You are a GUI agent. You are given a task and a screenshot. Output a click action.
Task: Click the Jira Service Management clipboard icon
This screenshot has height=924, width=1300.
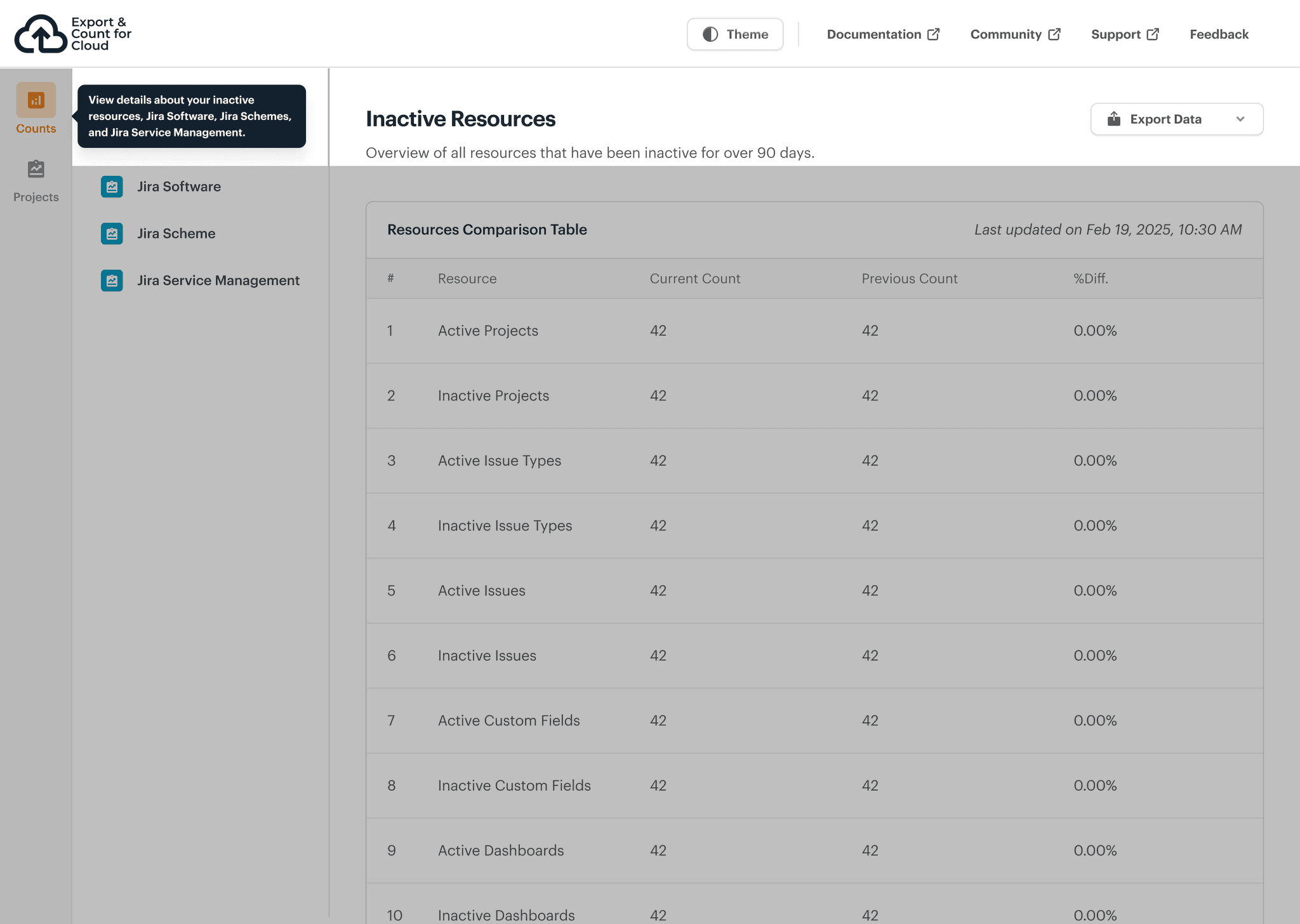tap(112, 280)
